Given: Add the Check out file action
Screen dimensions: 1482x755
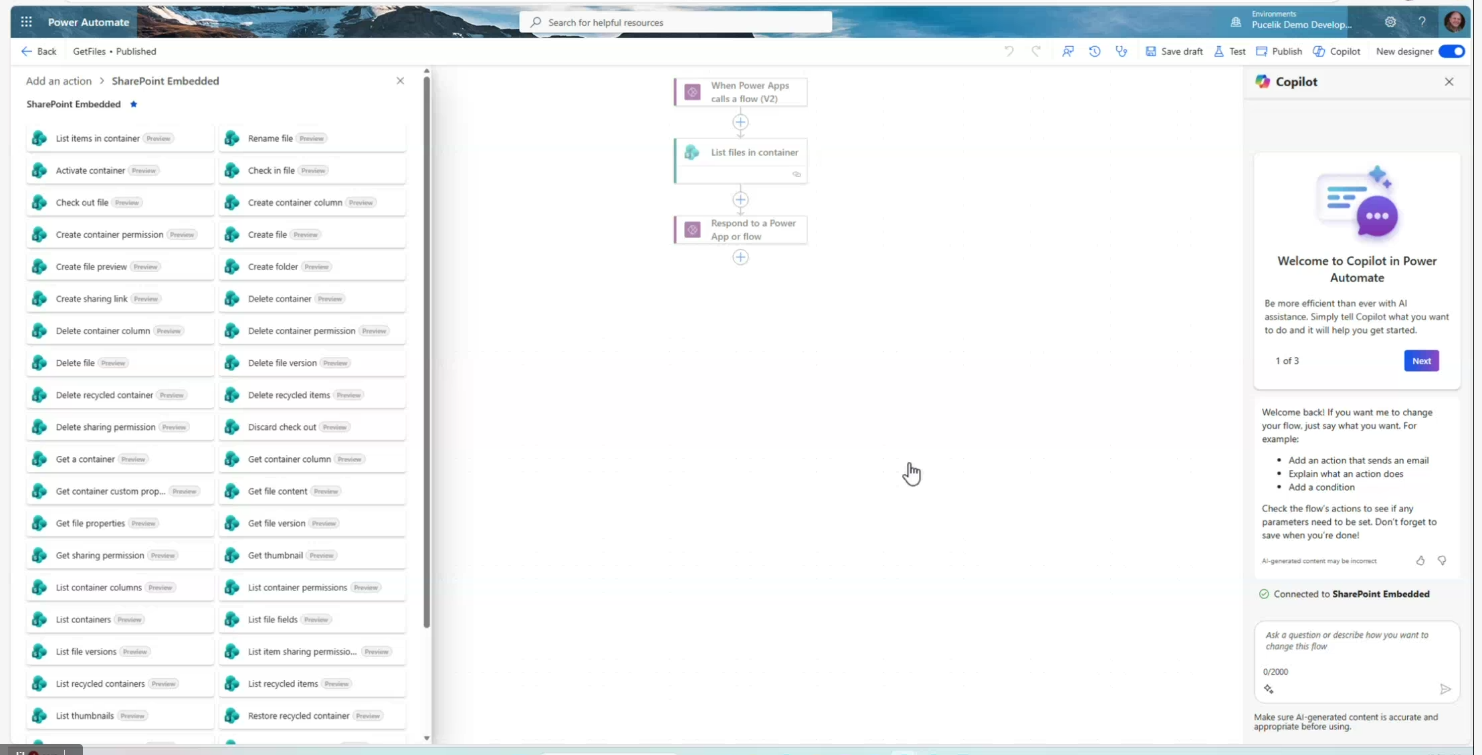Looking at the screenshot, I should (x=120, y=202).
